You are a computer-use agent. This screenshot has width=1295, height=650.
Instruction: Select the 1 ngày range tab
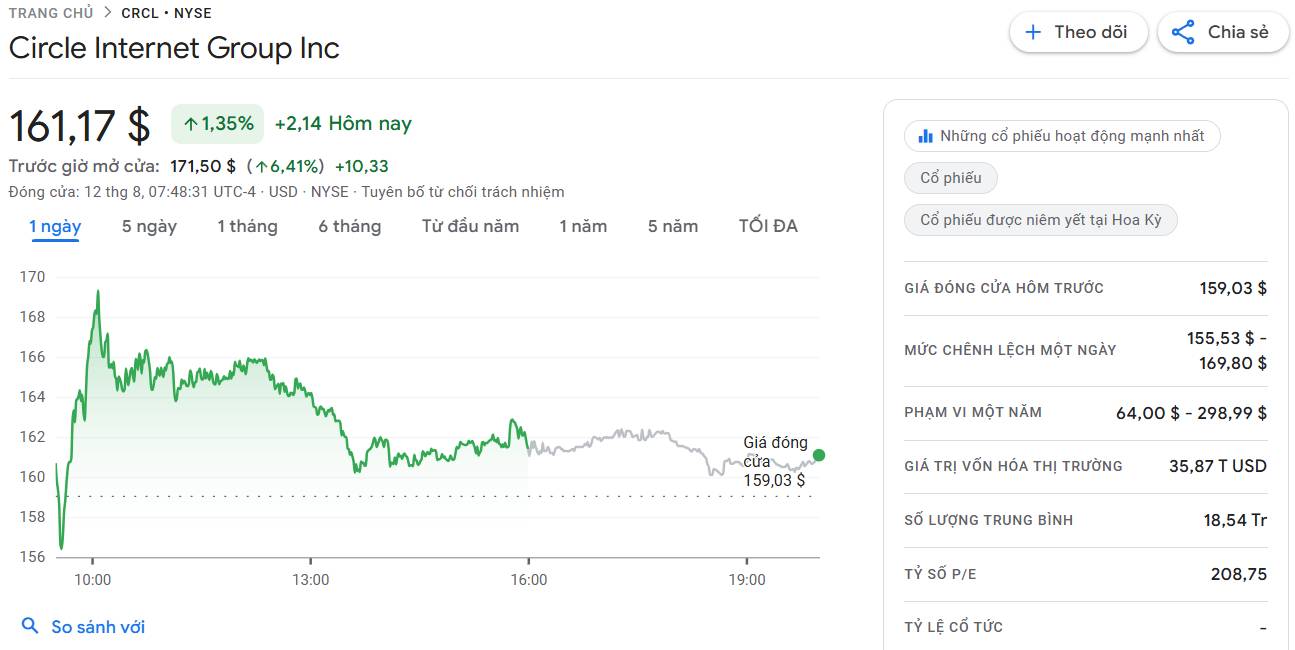click(55, 226)
